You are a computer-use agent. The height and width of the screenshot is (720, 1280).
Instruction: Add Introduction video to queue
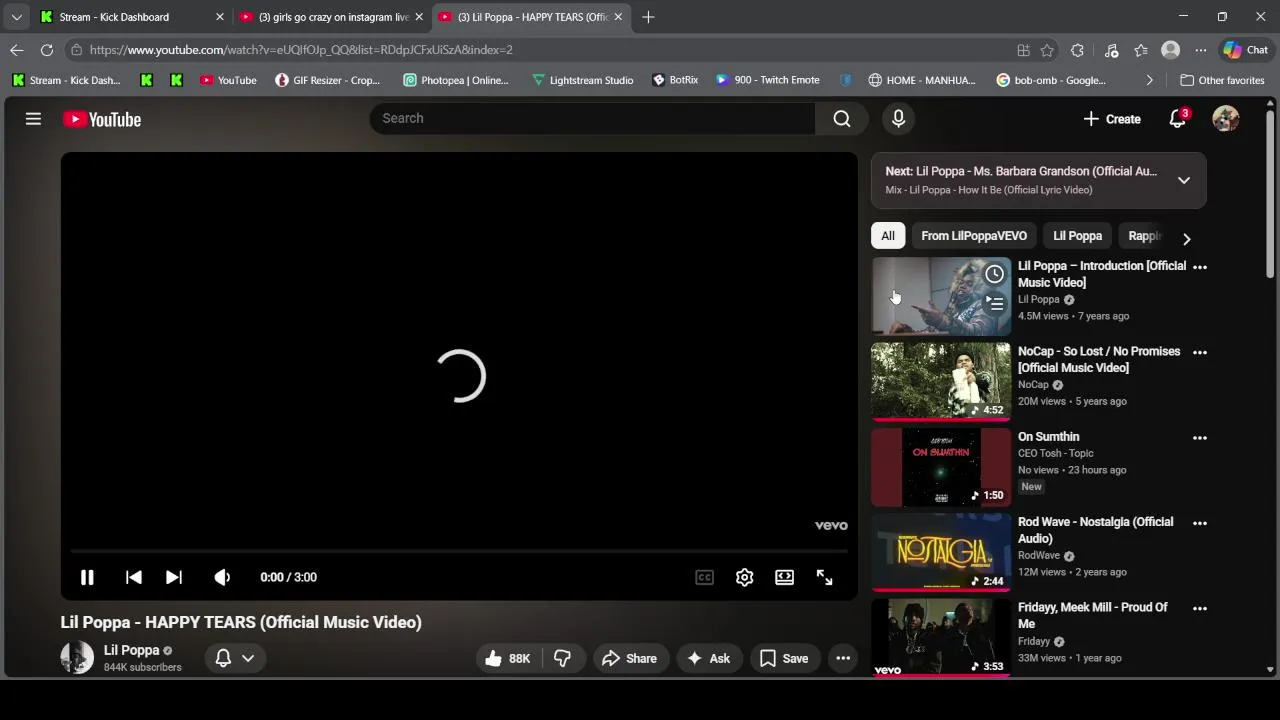coord(994,303)
